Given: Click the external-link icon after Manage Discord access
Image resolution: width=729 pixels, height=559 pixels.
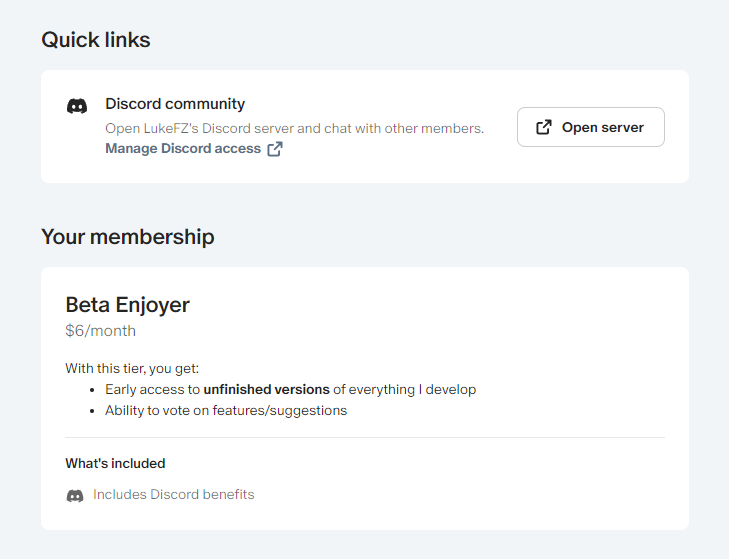Looking at the screenshot, I should pos(275,149).
